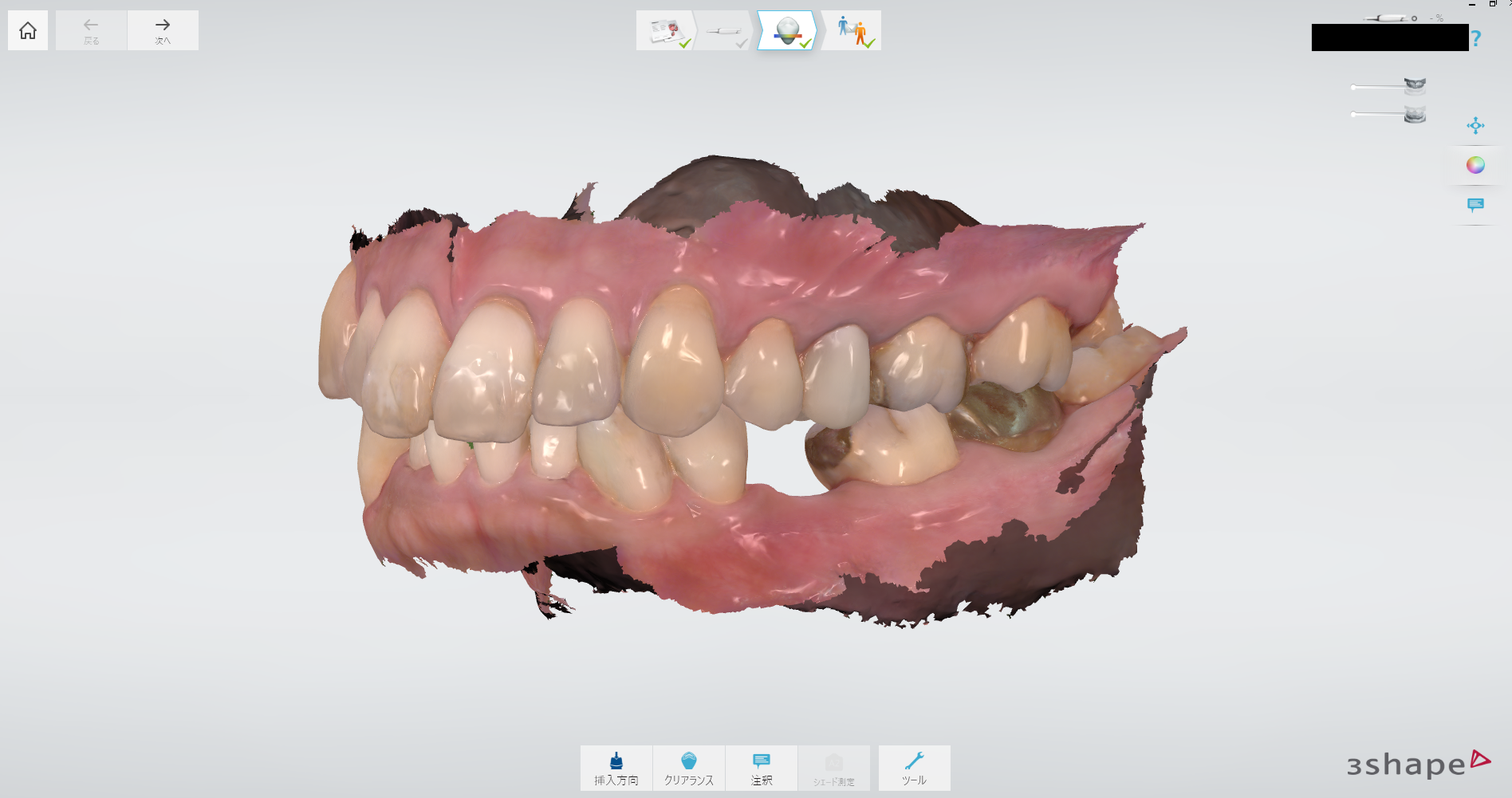
Task: Toggle upper jaw scan visibility icon
Action: [x=1415, y=85]
